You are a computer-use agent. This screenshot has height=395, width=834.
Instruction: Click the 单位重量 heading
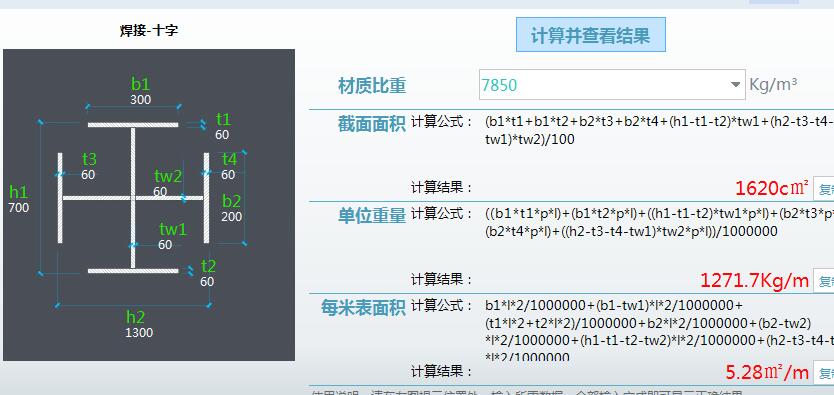(x=372, y=215)
